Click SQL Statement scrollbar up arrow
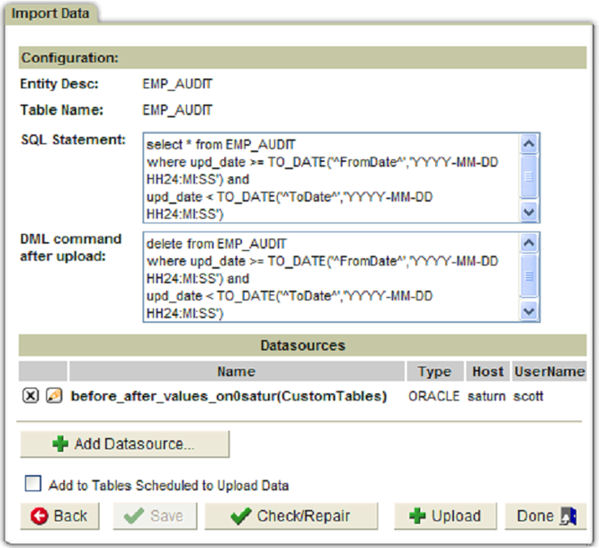Viewport: 599px width, 548px height. (529, 144)
